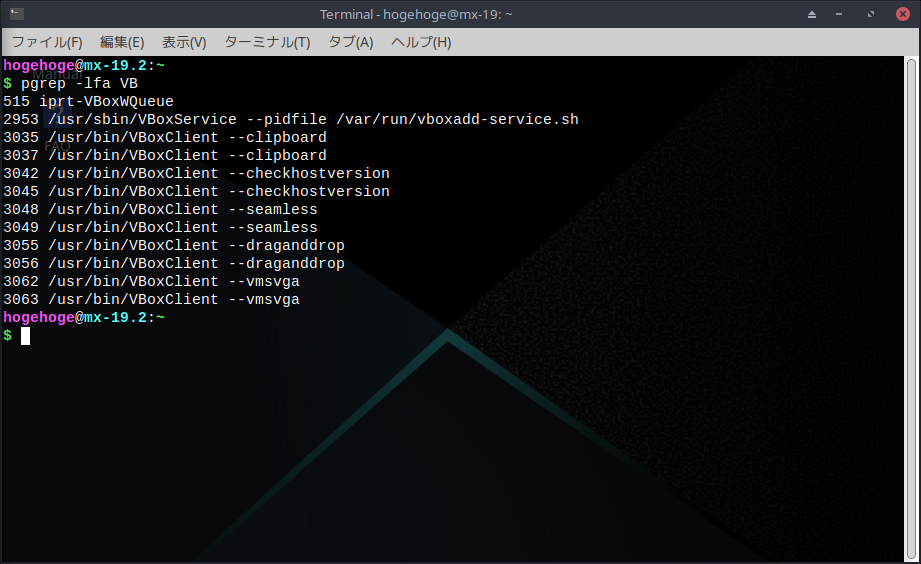This screenshot has width=921, height=564.
Task: Click the Terminal window title text
Action: coord(416,14)
